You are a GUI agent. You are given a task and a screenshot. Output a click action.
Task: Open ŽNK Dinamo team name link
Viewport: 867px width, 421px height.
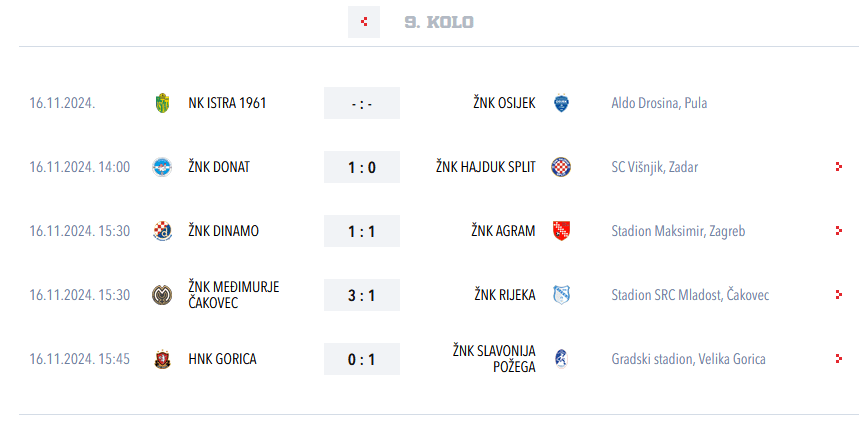tap(223, 231)
